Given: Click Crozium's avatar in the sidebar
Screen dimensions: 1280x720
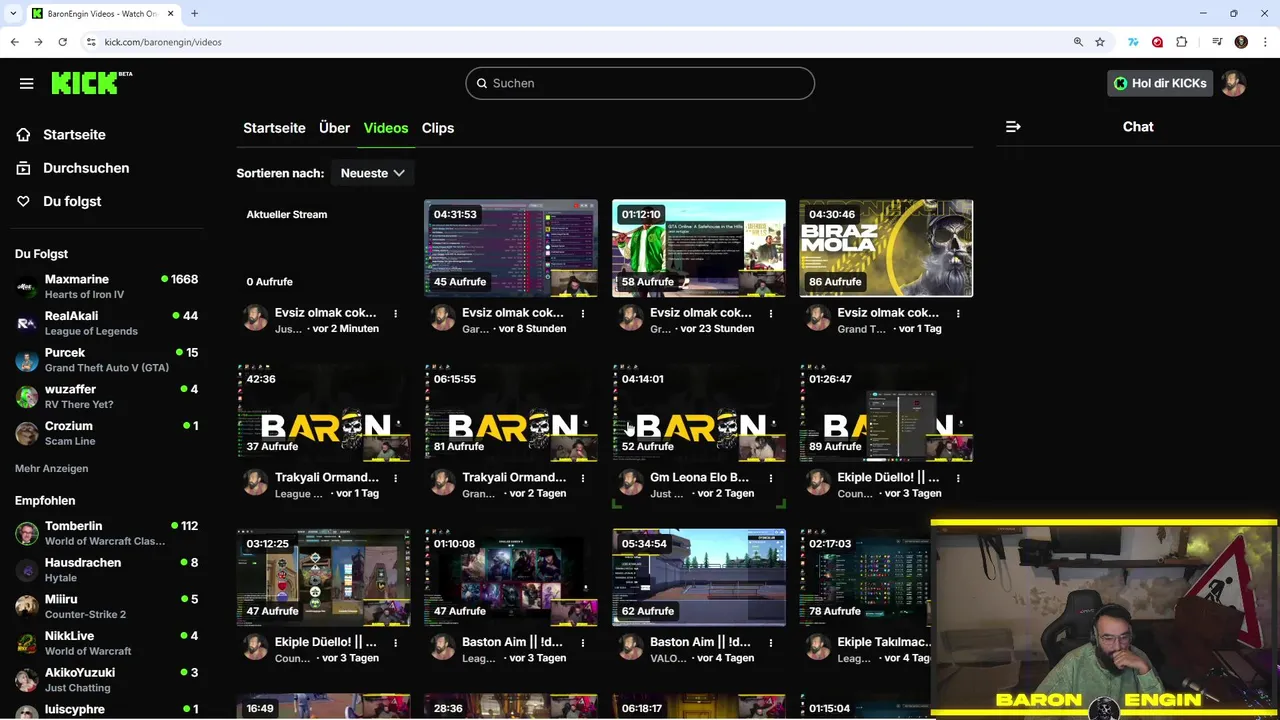Looking at the screenshot, I should 27,433.
